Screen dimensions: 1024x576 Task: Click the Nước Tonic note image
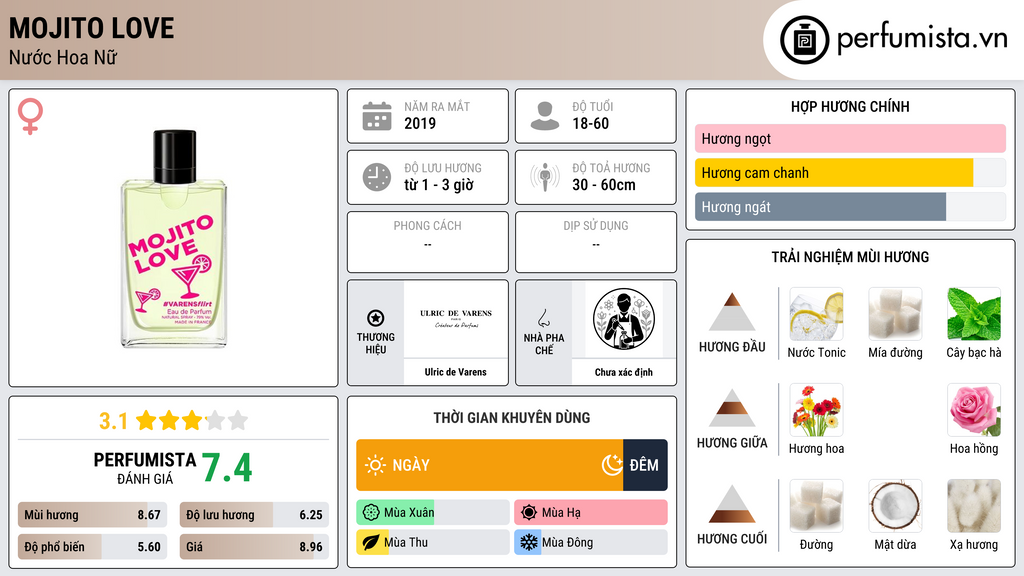(816, 314)
